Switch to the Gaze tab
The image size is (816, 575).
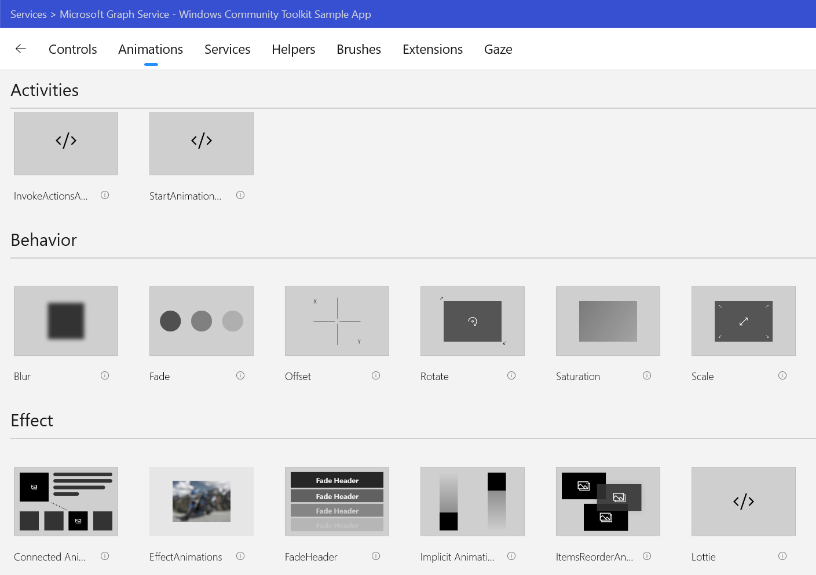[498, 49]
